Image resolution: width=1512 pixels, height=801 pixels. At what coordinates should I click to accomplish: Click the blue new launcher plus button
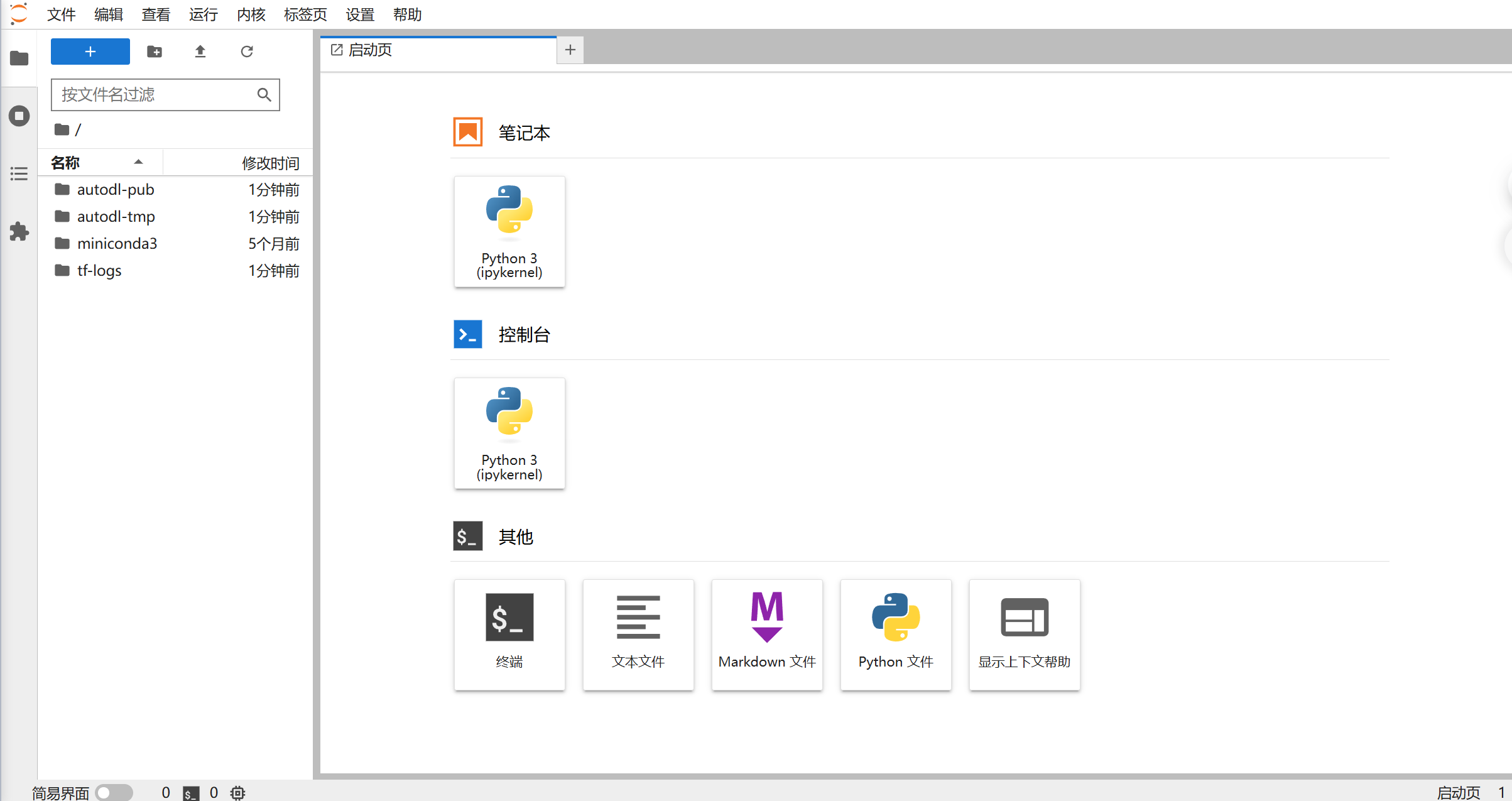click(x=90, y=52)
